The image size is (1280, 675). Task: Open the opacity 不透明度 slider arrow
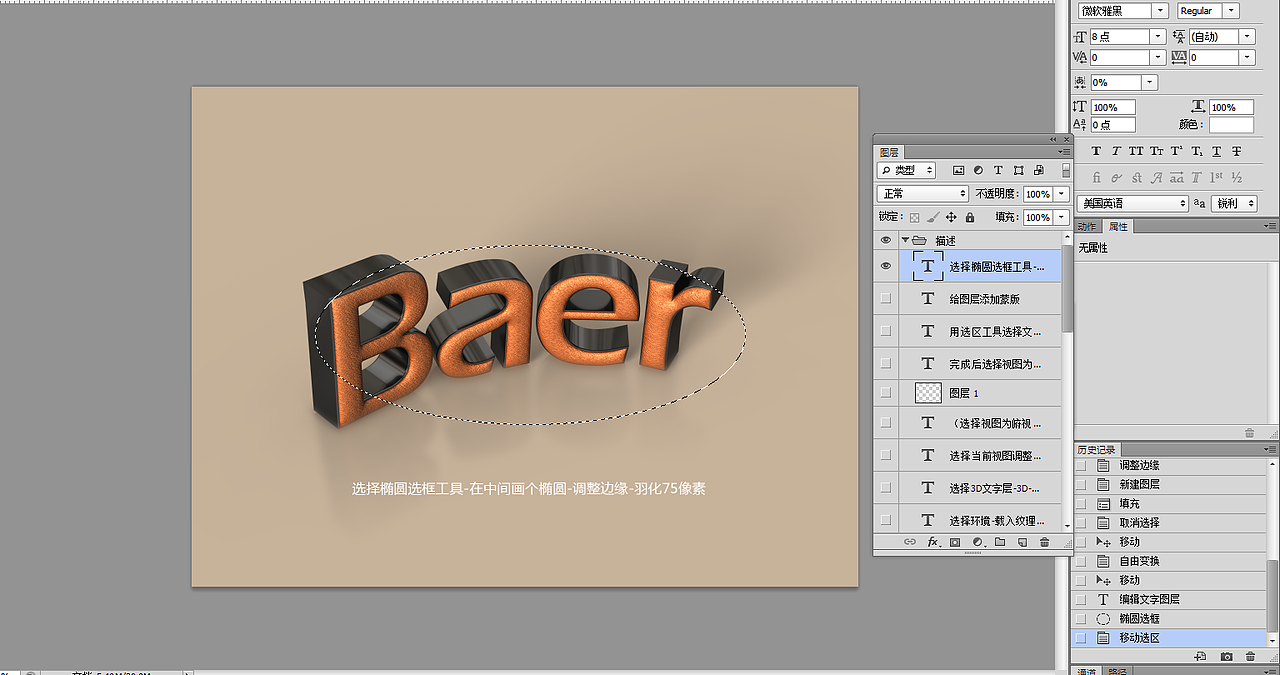point(1061,194)
